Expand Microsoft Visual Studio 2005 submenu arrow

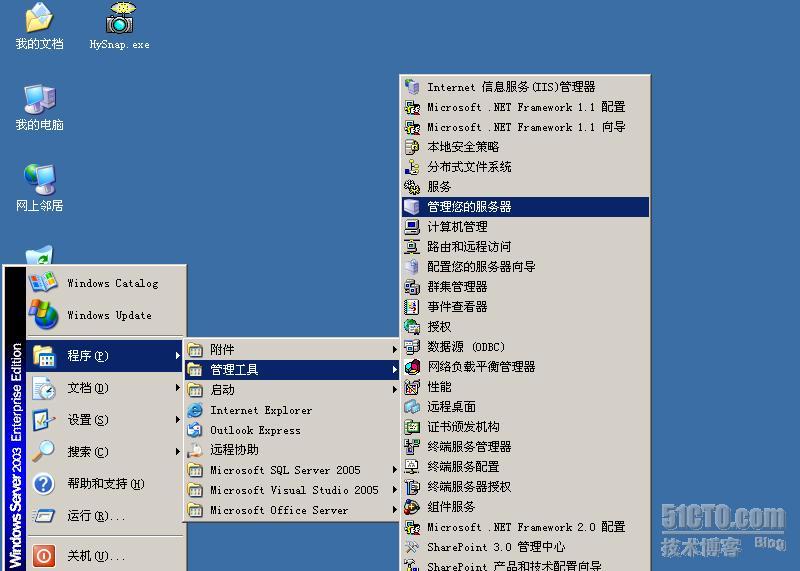point(394,490)
